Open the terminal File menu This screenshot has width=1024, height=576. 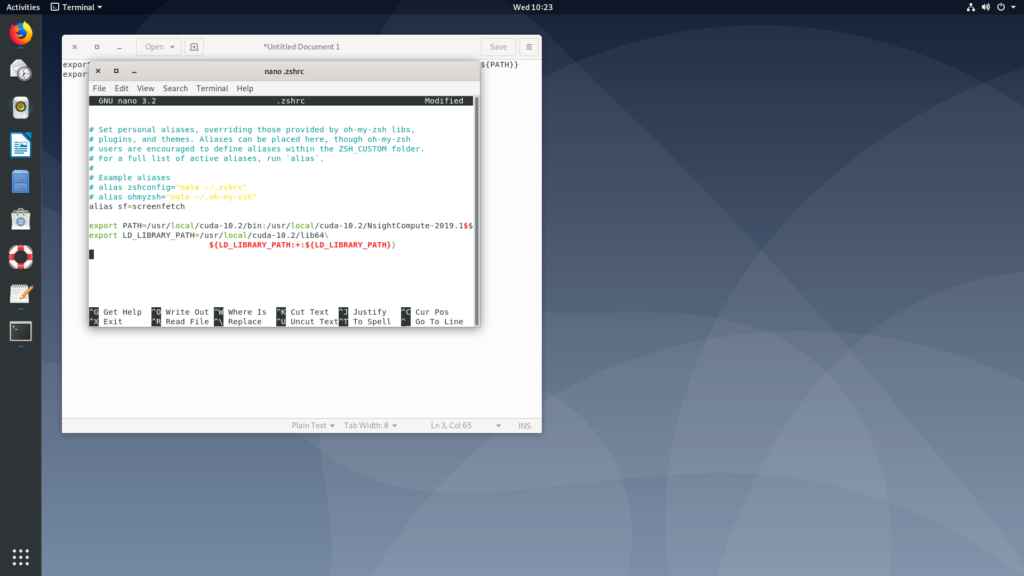[x=99, y=88]
